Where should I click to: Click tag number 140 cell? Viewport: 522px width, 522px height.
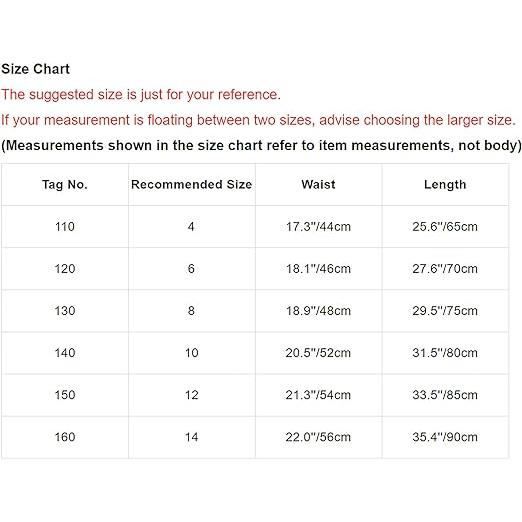pyautogui.click(x=65, y=353)
